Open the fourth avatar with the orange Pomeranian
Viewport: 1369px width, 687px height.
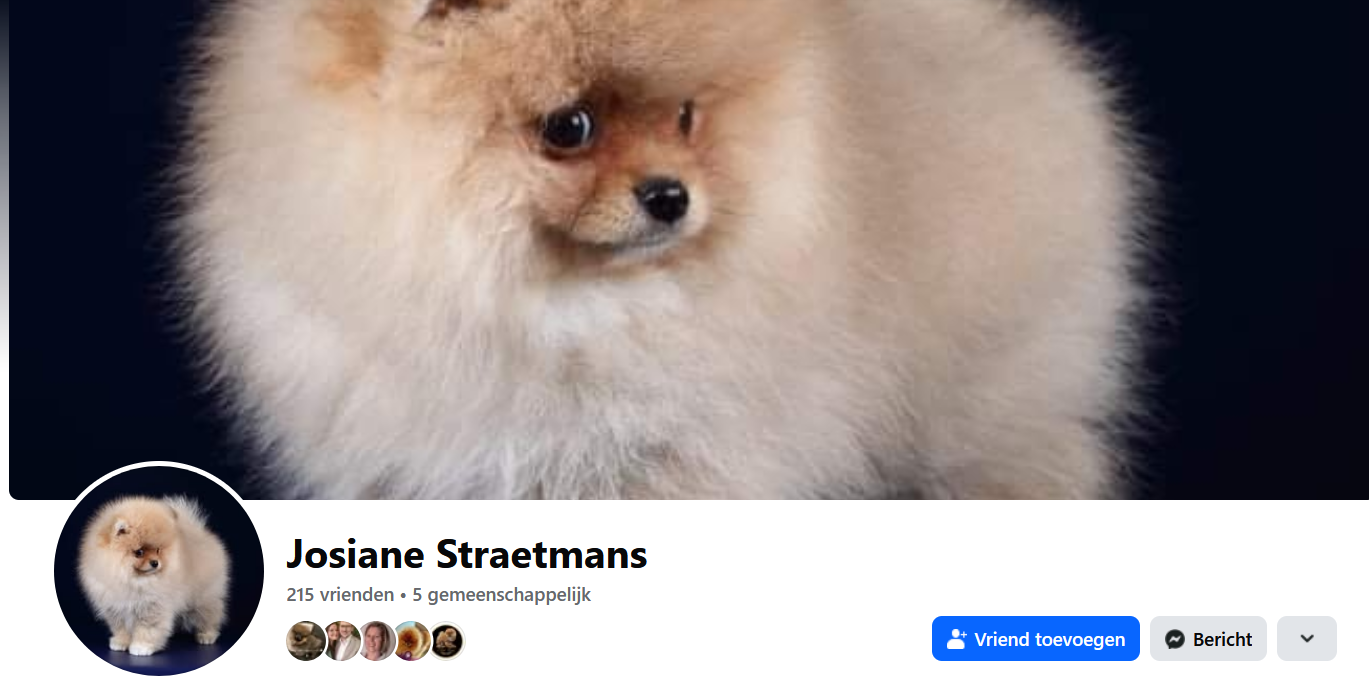pos(411,641)
